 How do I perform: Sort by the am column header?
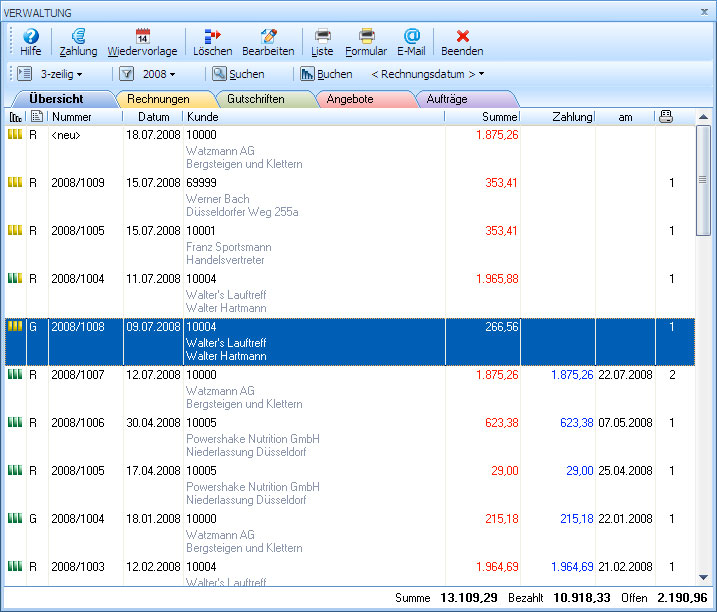(x=625, y=117)
